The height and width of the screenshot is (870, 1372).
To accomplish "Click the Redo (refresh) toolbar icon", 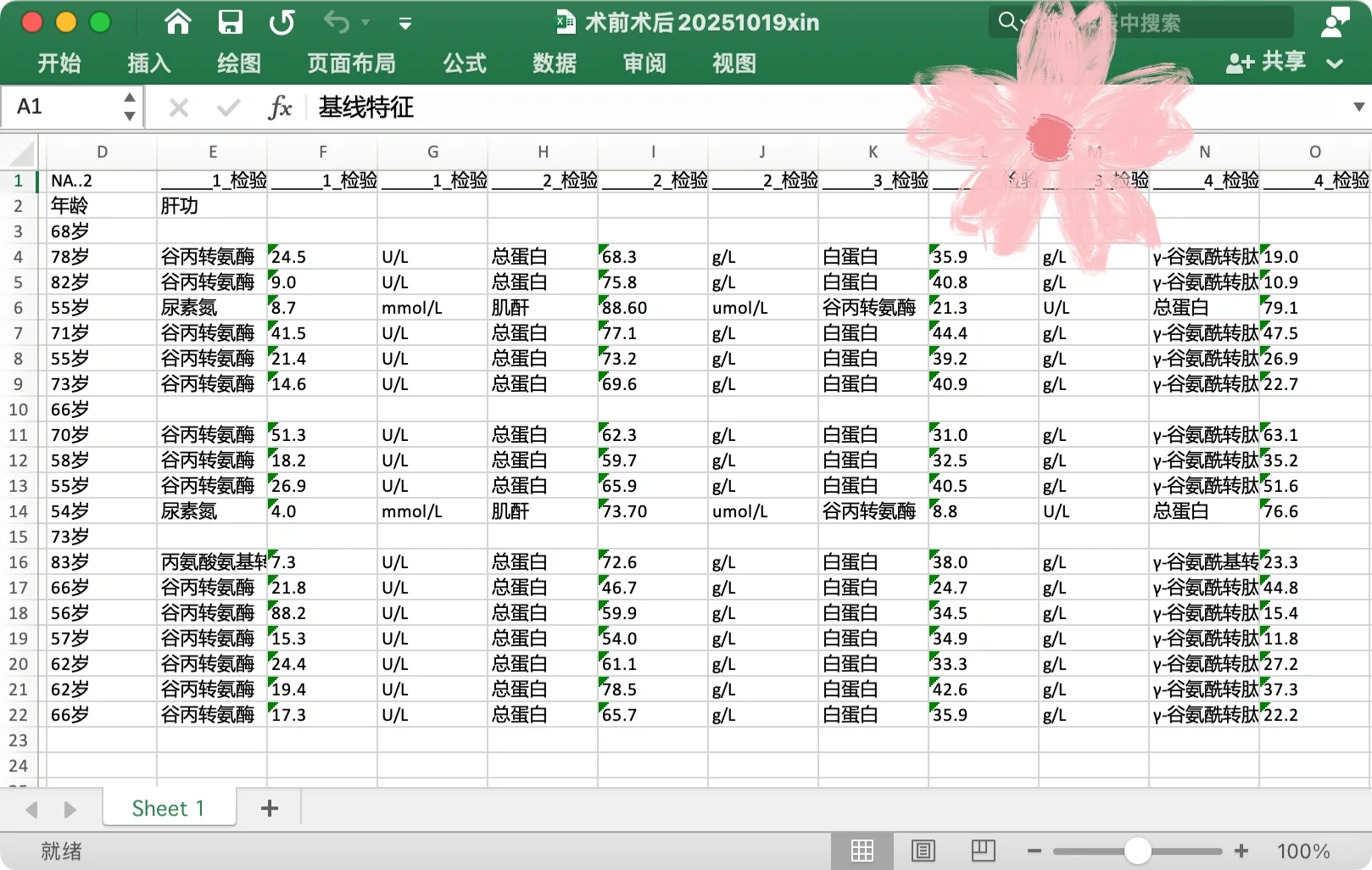I will click(282, 22).
